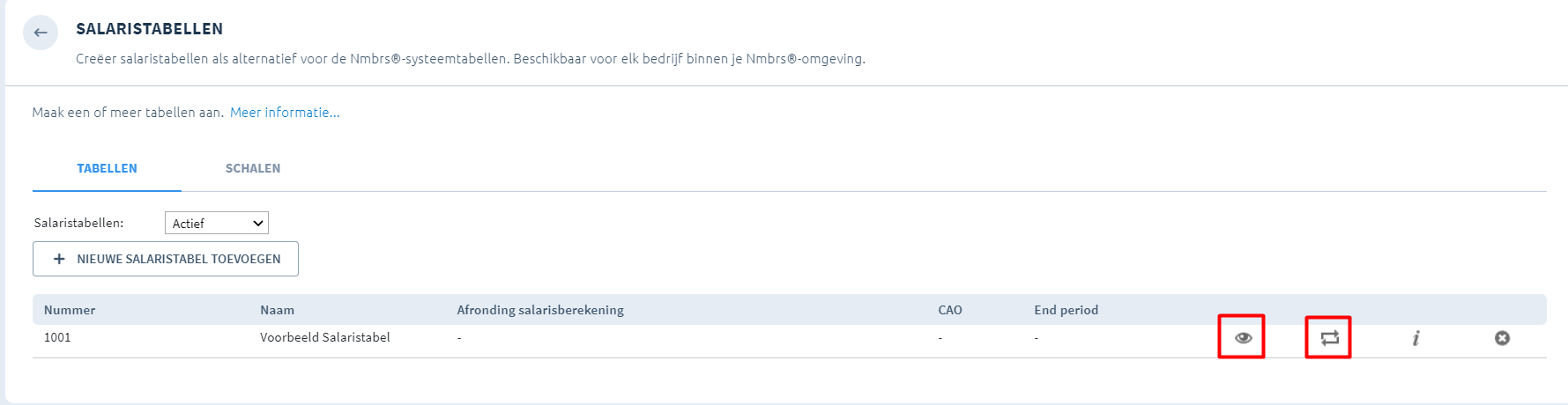The width and height of the screenshot is (1568, 405).
Task: Expand dropdown arrow next to Actief
Action: [x=258, y=224]
